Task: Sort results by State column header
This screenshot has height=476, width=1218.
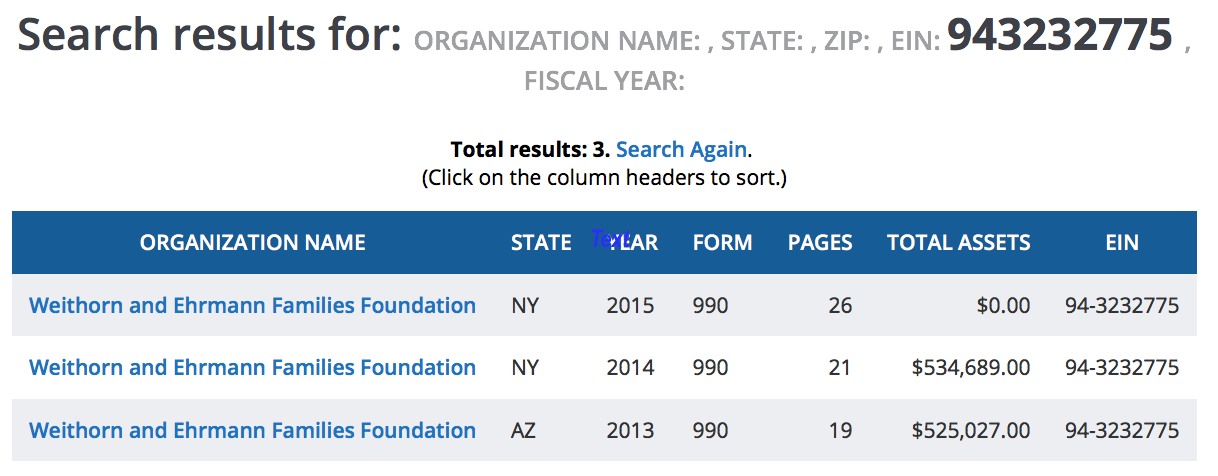Action: pos(541,243)
